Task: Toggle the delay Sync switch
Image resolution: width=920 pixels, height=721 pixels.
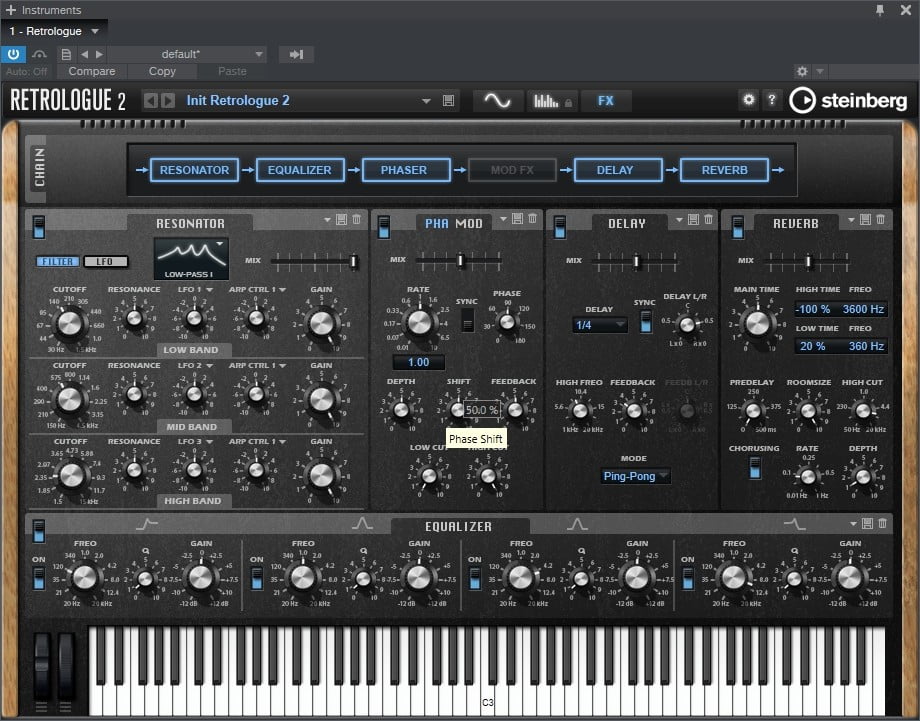Action: pos(645,321)
